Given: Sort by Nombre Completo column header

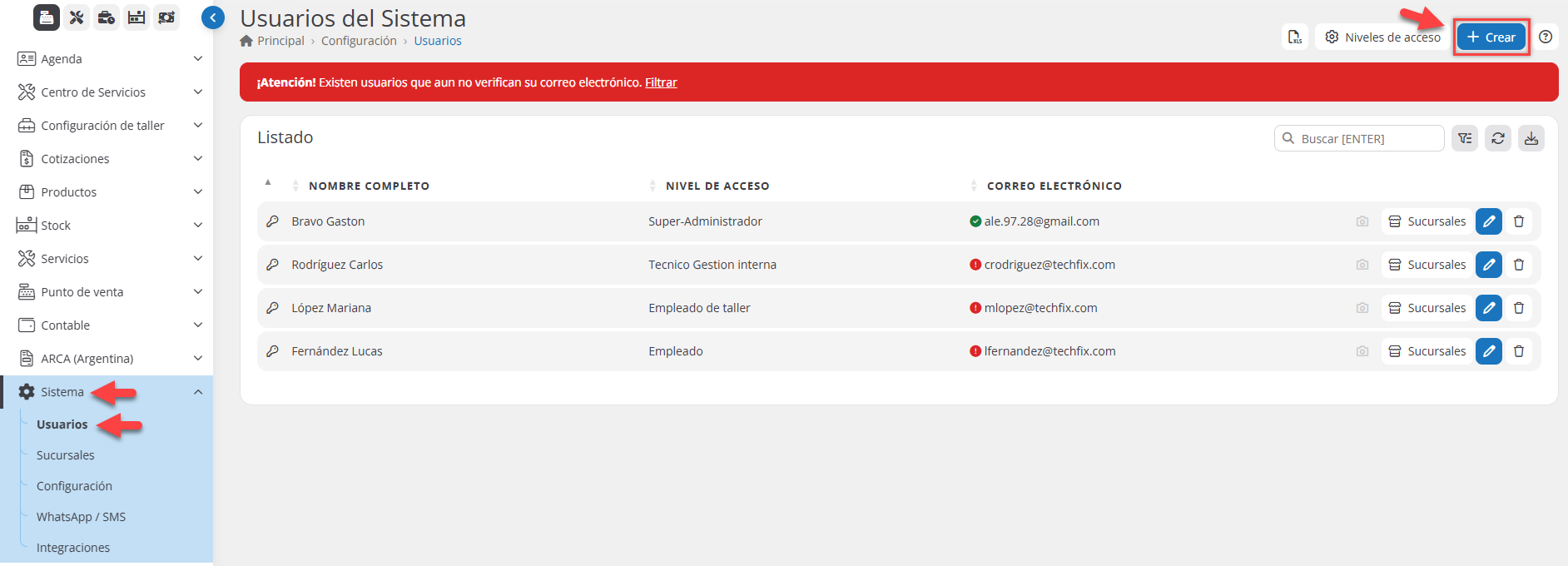Looking at the screenshot, I should [x=369, y=186].
